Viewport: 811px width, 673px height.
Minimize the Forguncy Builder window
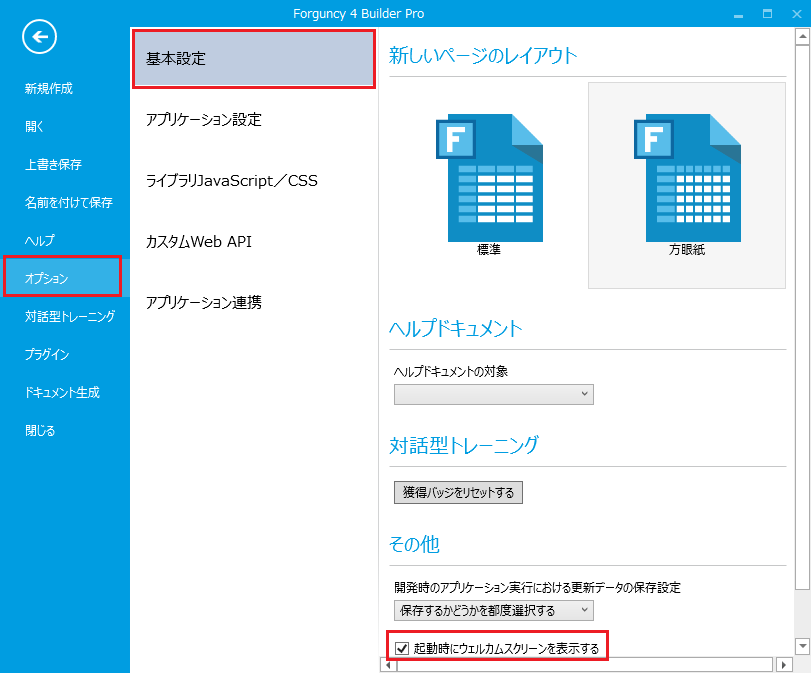[x=739, y=14]
